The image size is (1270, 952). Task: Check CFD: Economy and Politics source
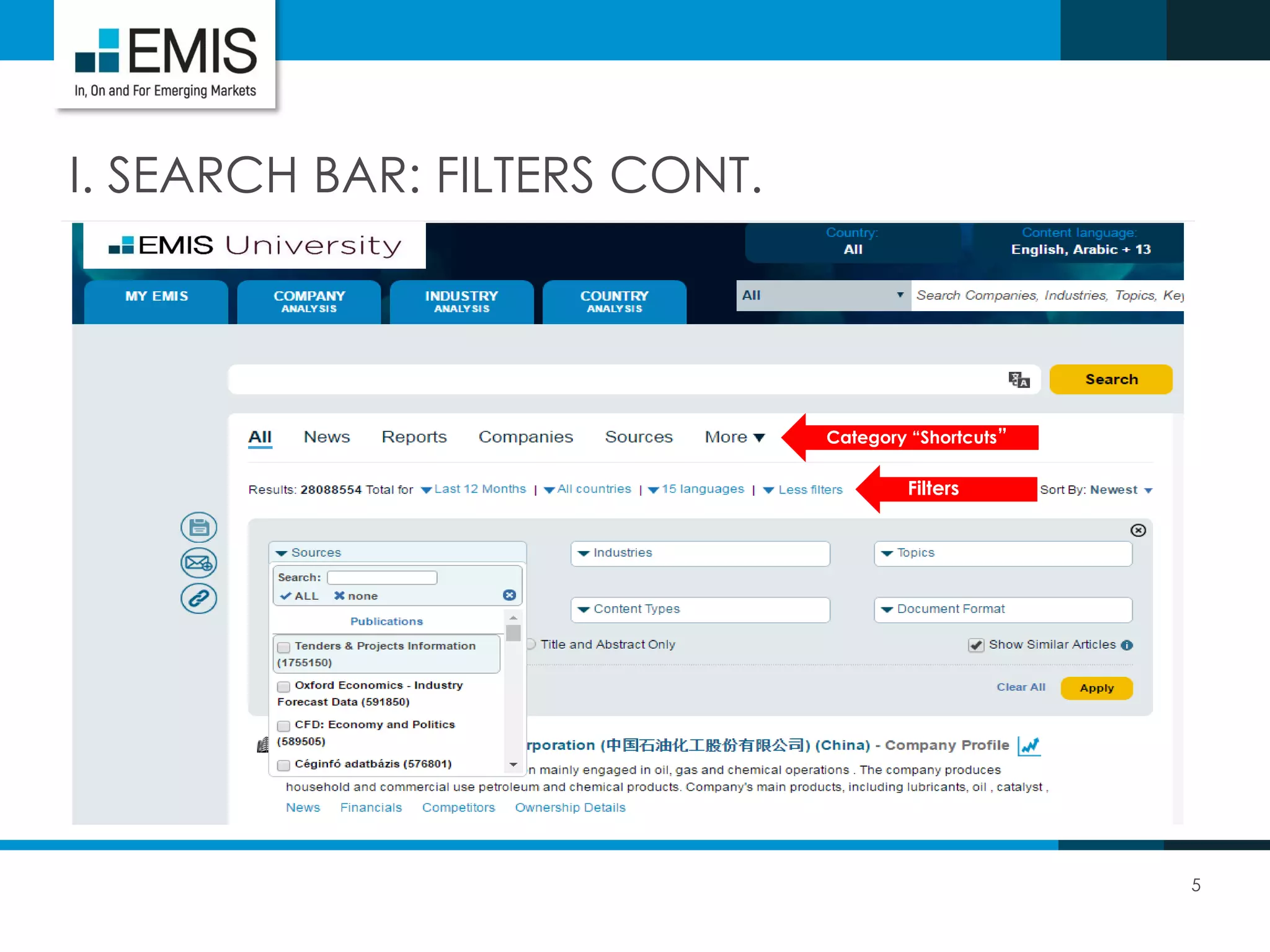point(283,726)
